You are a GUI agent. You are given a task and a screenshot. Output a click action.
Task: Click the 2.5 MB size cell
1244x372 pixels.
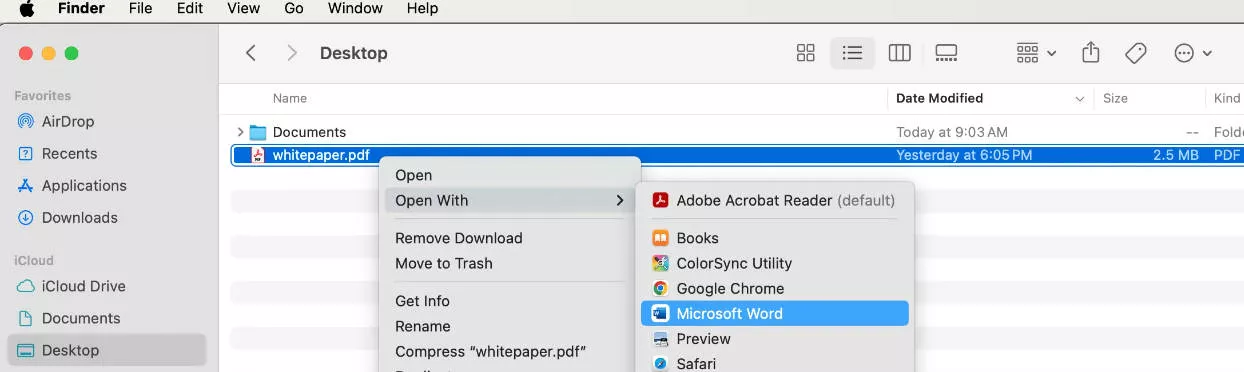(x=1175, y=155)
